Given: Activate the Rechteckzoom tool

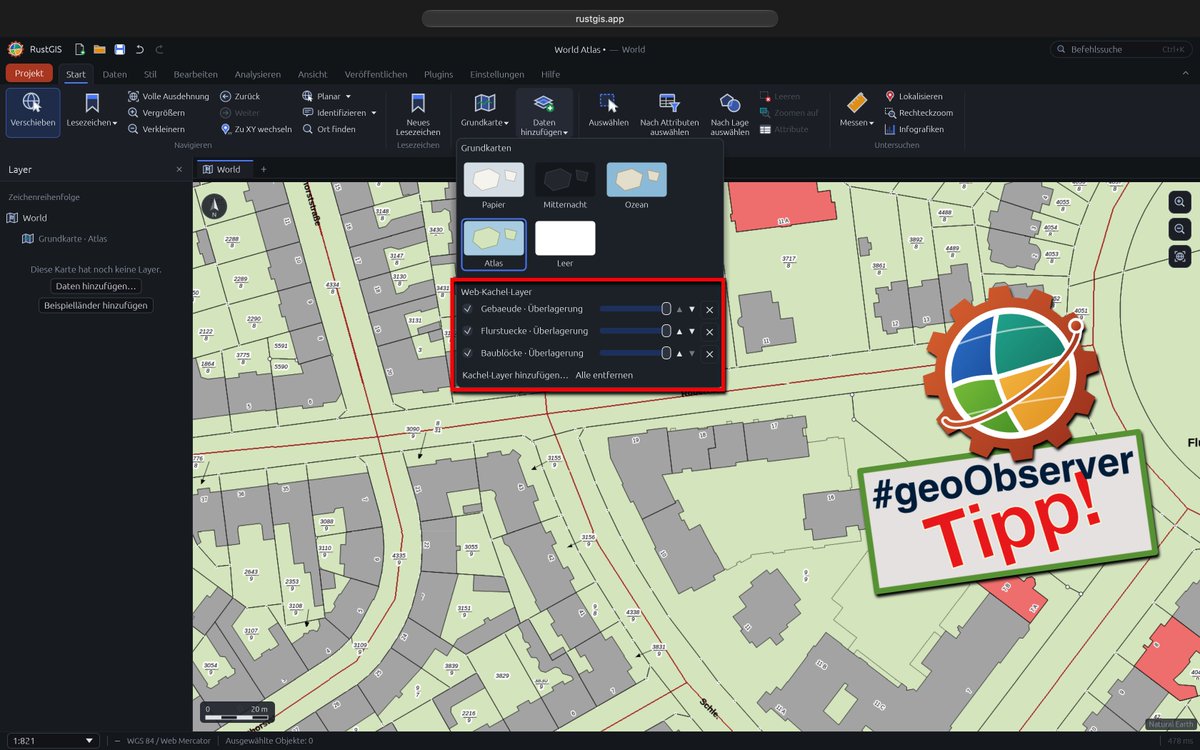Looking at the screenshot, I should [x=919, y=113].
